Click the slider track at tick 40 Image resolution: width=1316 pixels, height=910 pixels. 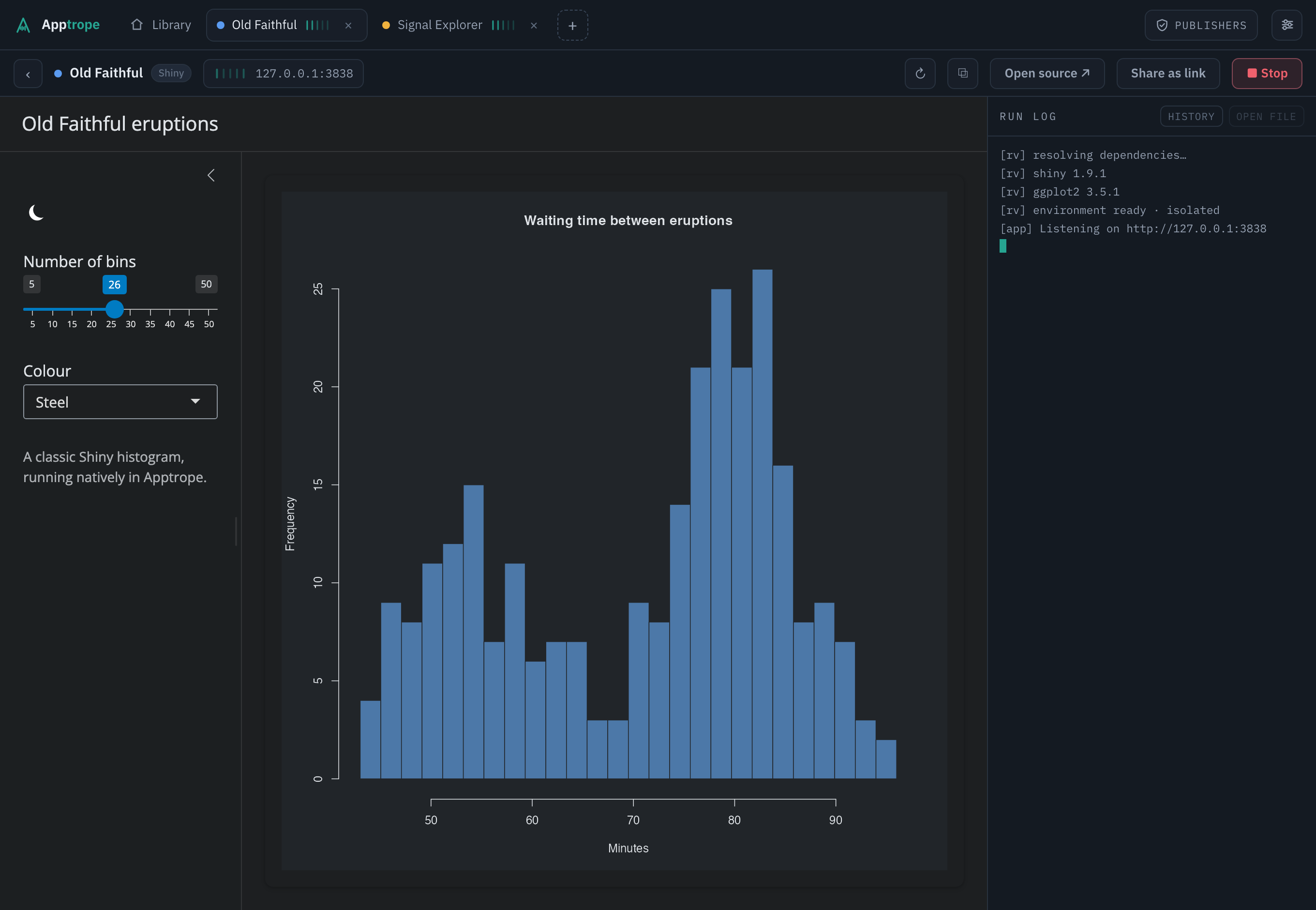170,310
